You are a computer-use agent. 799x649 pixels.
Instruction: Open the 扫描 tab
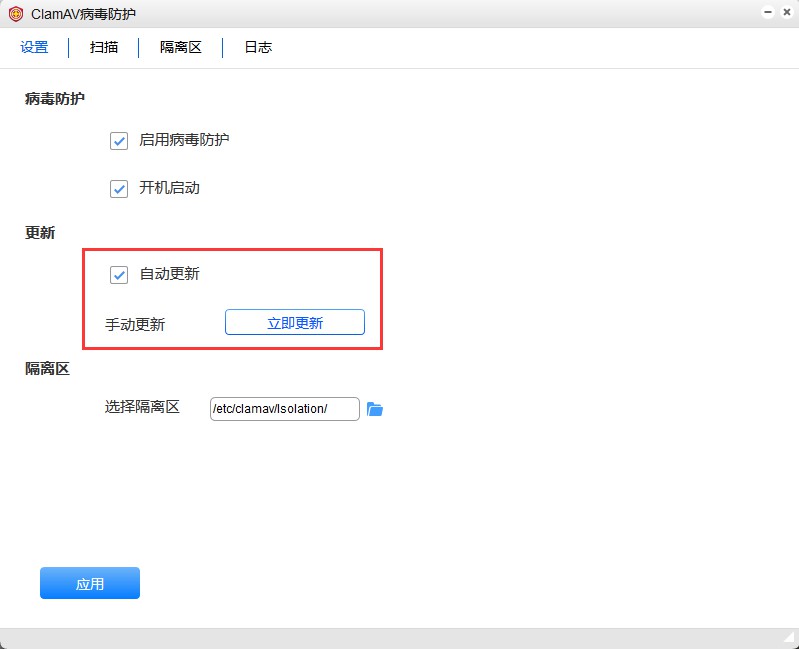(104, 47)
